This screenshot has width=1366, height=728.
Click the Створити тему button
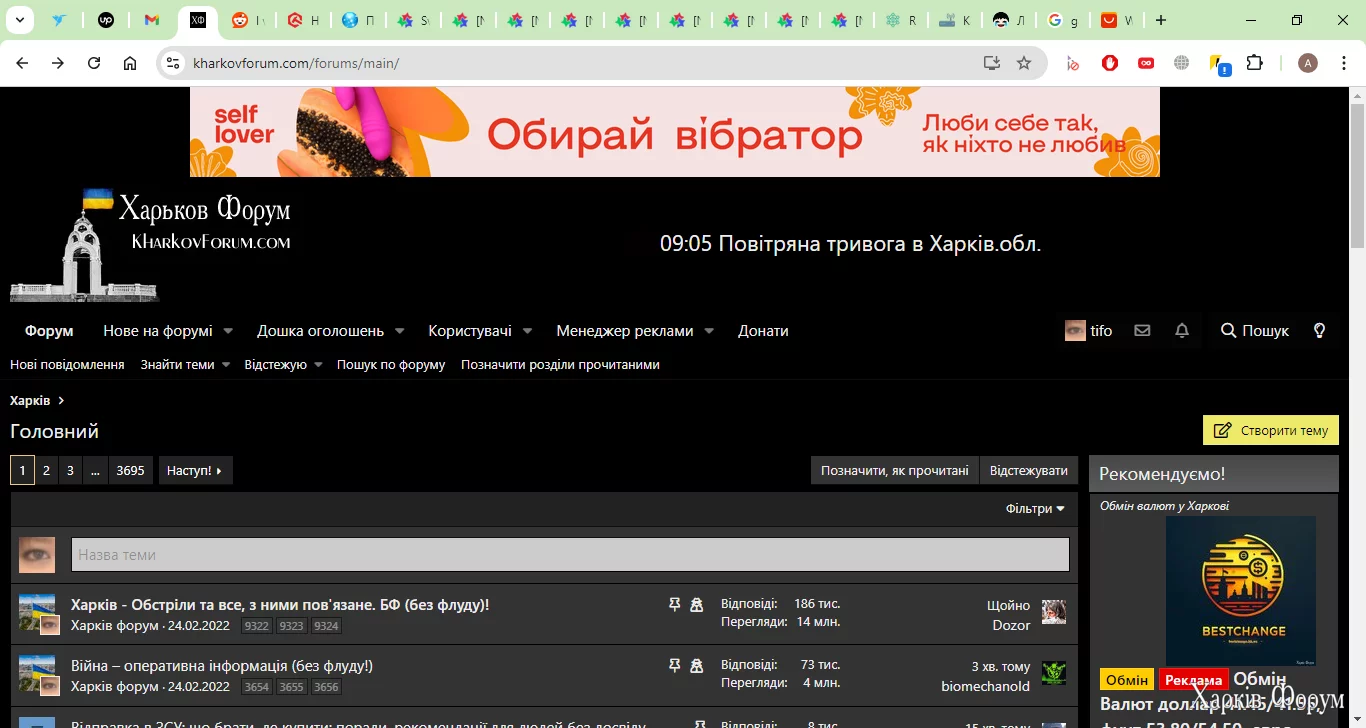1271,430
